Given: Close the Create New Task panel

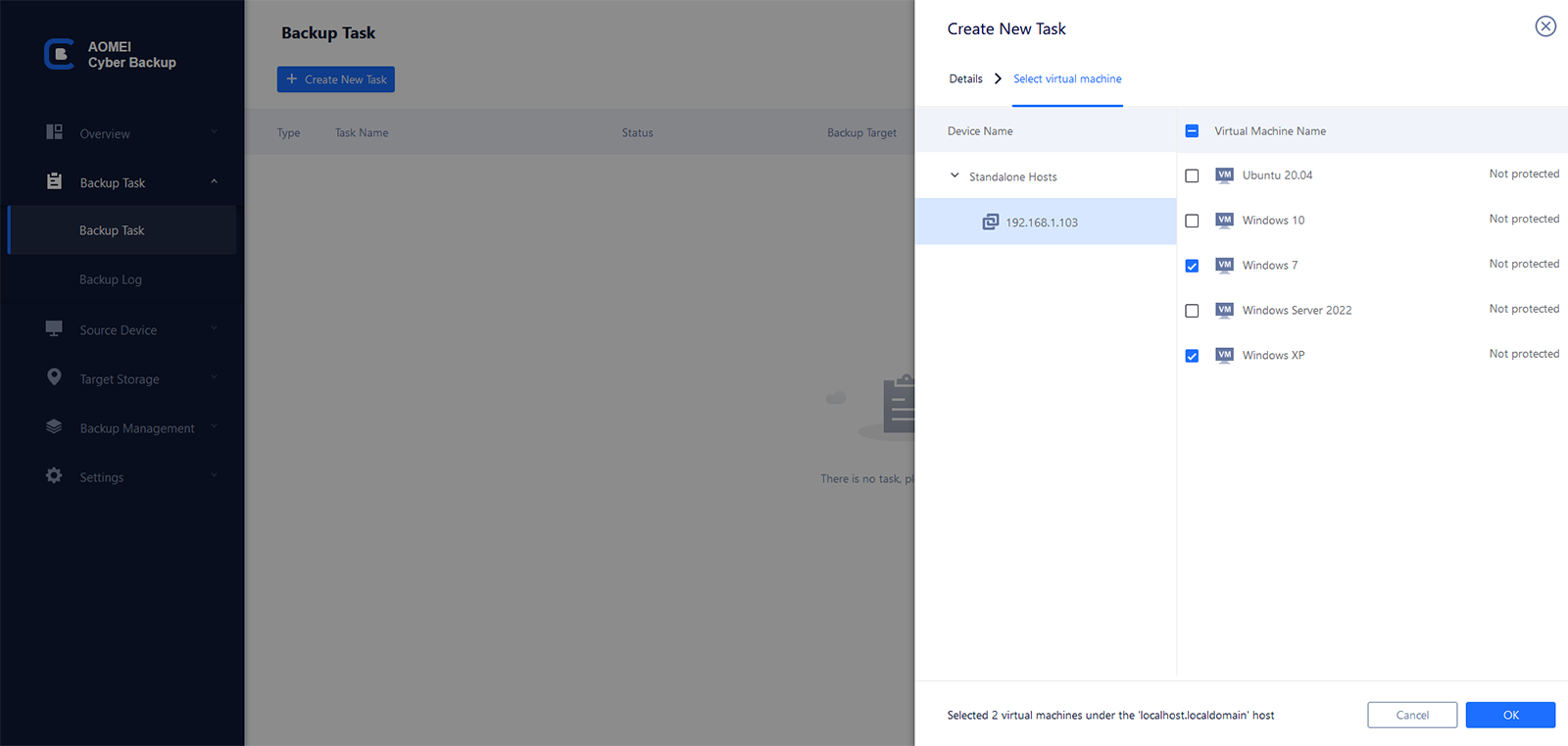Looking at the screenshot, I should click(1545, 26).
